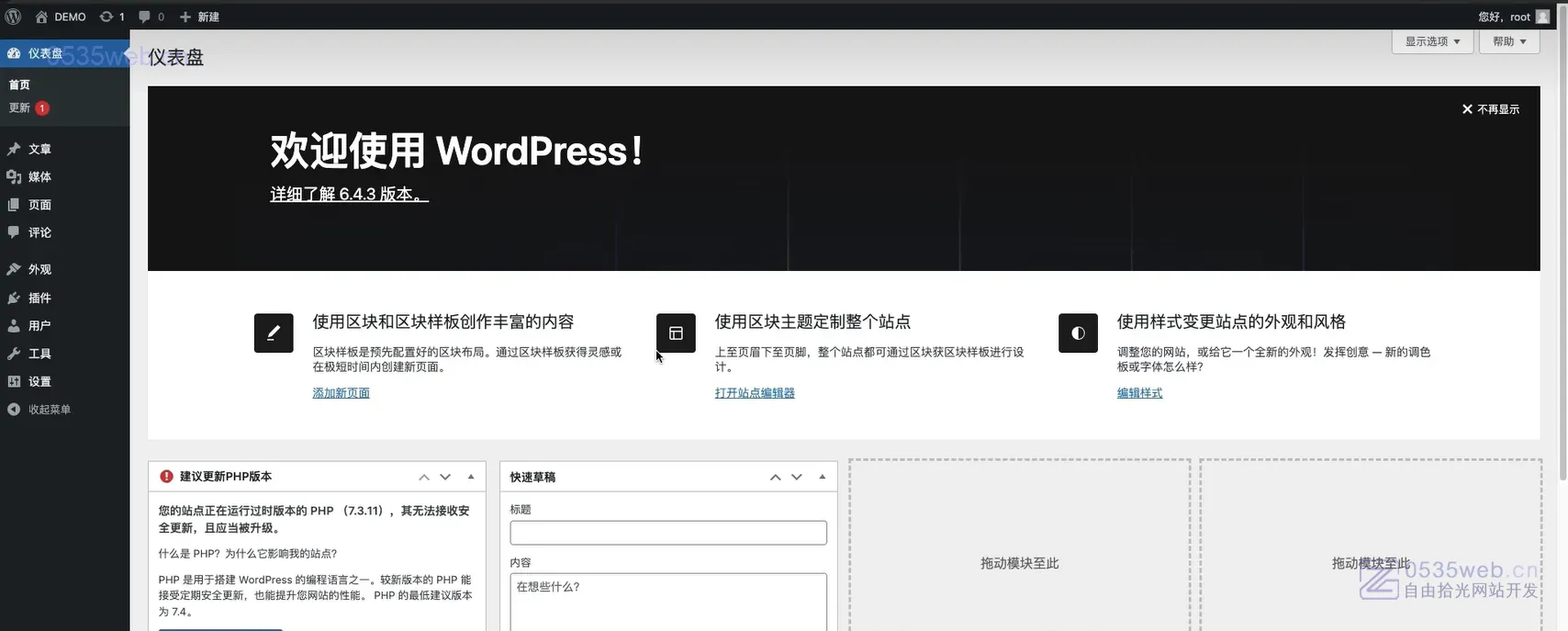Click the comments bubble icon in admin bar
The width and height of the screenshot is (1568, 631).
[x=145, y=17]
